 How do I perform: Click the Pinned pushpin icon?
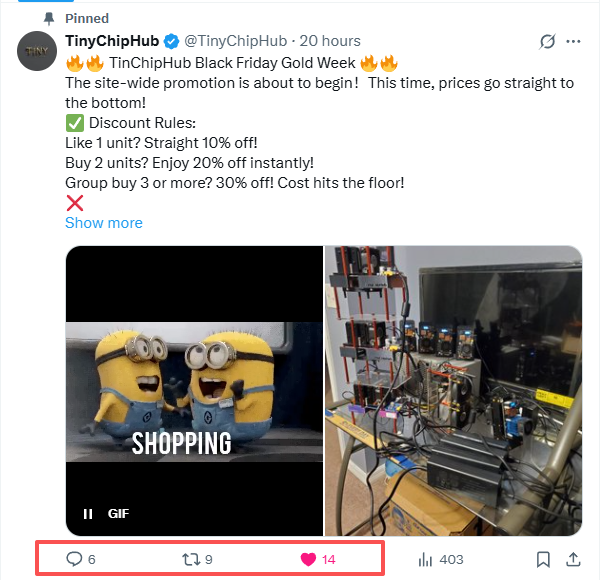[49, 18]
